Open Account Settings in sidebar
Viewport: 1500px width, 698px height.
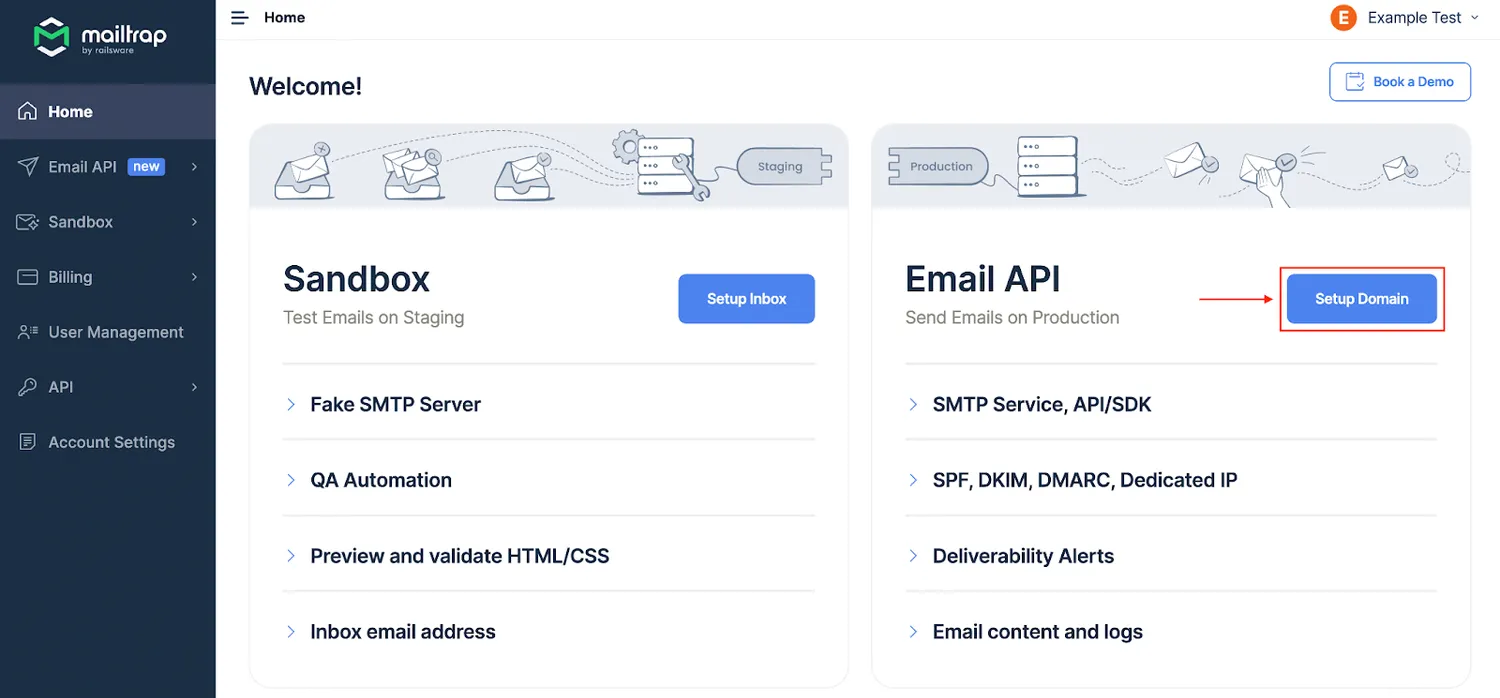point(108,442)
